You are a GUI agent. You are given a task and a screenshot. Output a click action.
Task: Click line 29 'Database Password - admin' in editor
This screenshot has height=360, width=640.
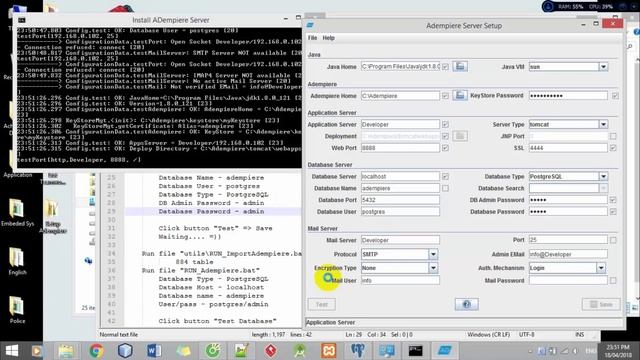211,211
